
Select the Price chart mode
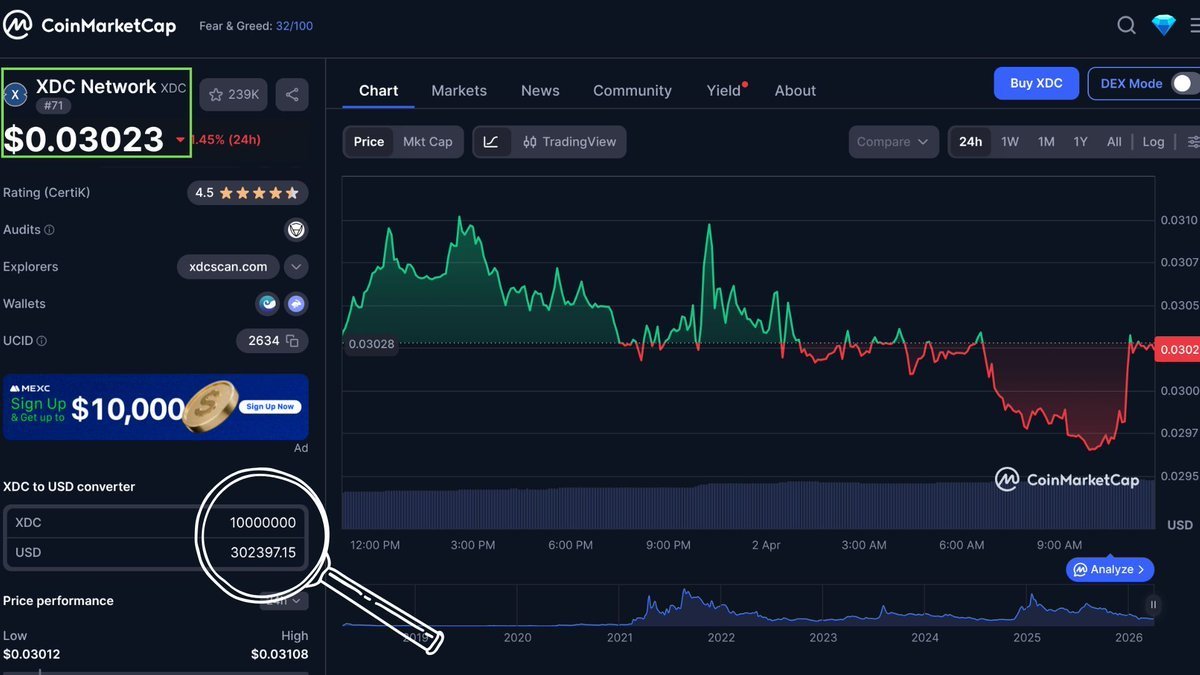[x=369, y=142]
